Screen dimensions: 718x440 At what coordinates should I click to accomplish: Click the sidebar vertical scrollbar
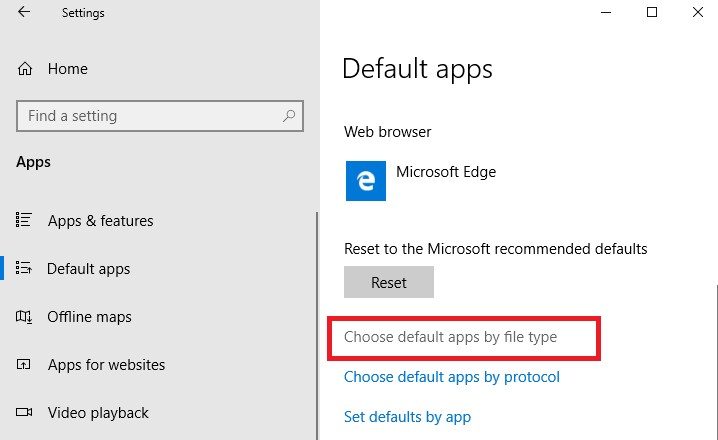pyautogui.click(x=317, y=325)
